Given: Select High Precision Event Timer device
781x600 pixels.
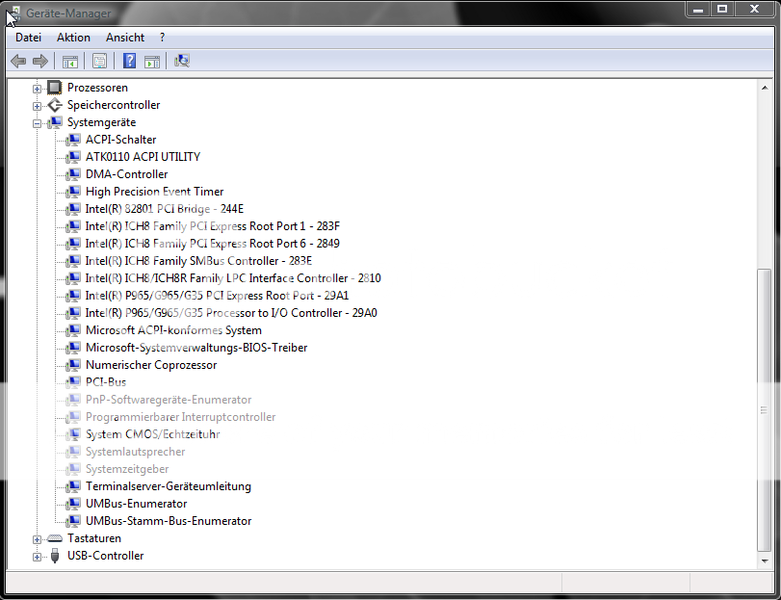Looking at the screenshot, I should (154, 192).
